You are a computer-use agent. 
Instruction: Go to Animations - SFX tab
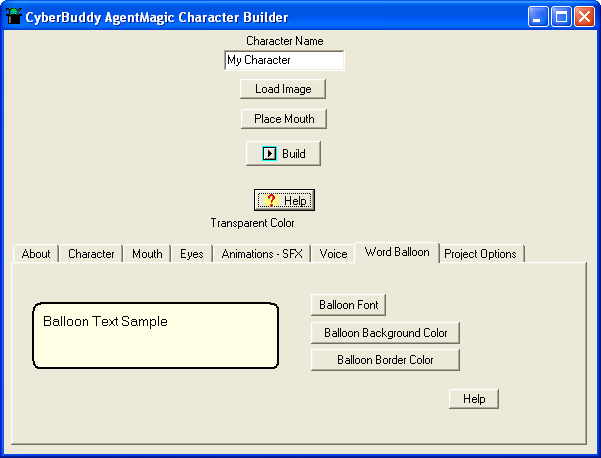(x=262, y=254)
